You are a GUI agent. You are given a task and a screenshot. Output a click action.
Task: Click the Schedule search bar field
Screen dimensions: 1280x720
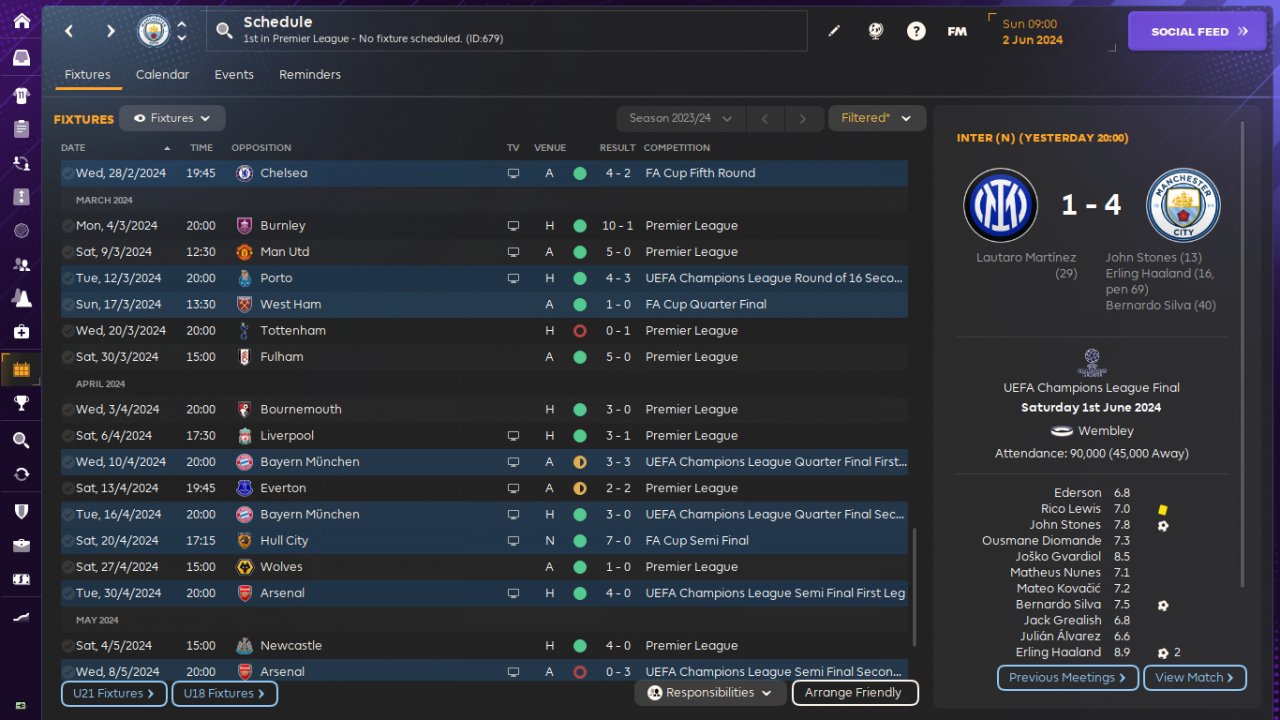click(x=507, y=31)
